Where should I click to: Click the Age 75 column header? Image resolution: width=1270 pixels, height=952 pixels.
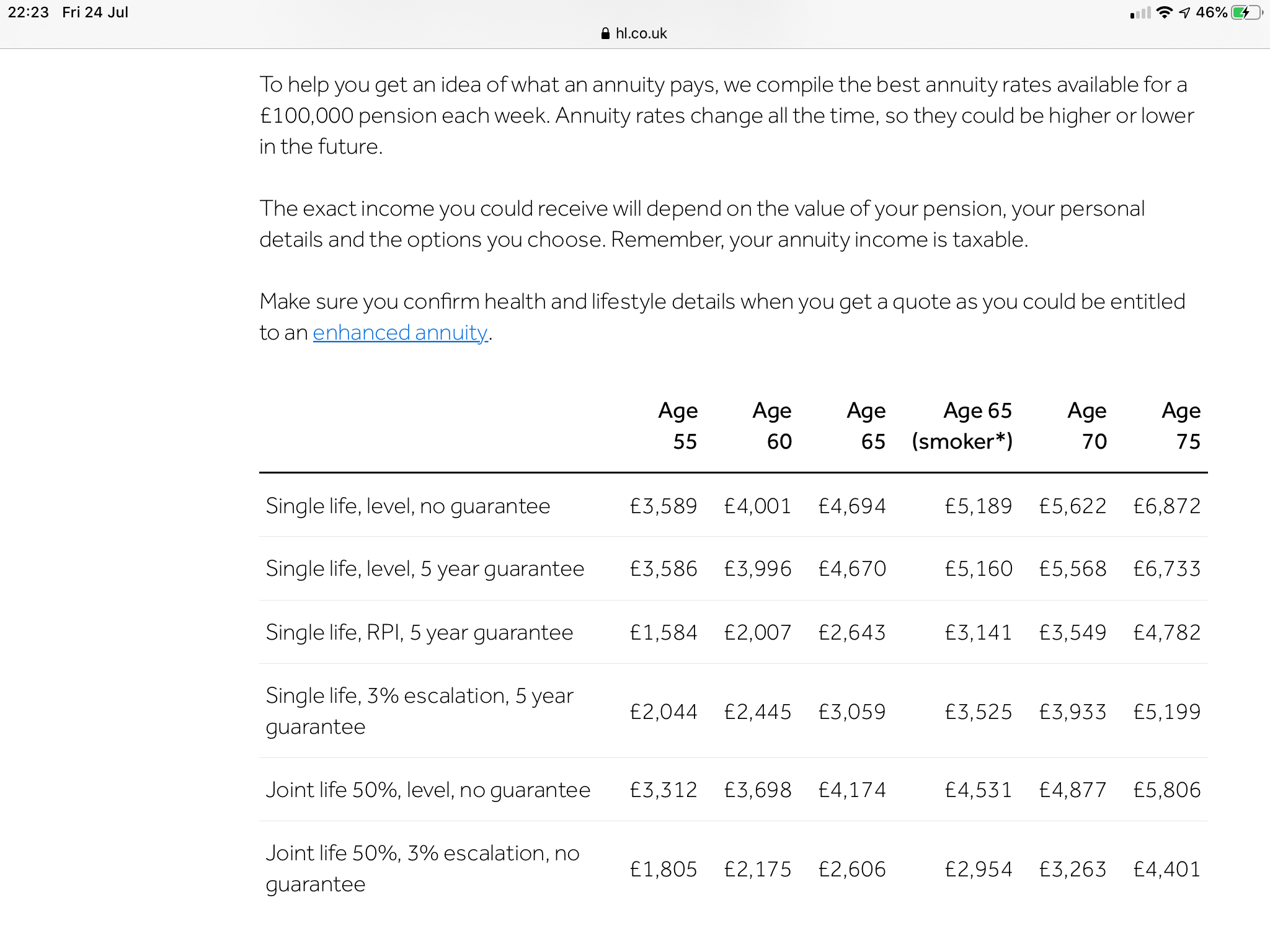[1181, 426]
